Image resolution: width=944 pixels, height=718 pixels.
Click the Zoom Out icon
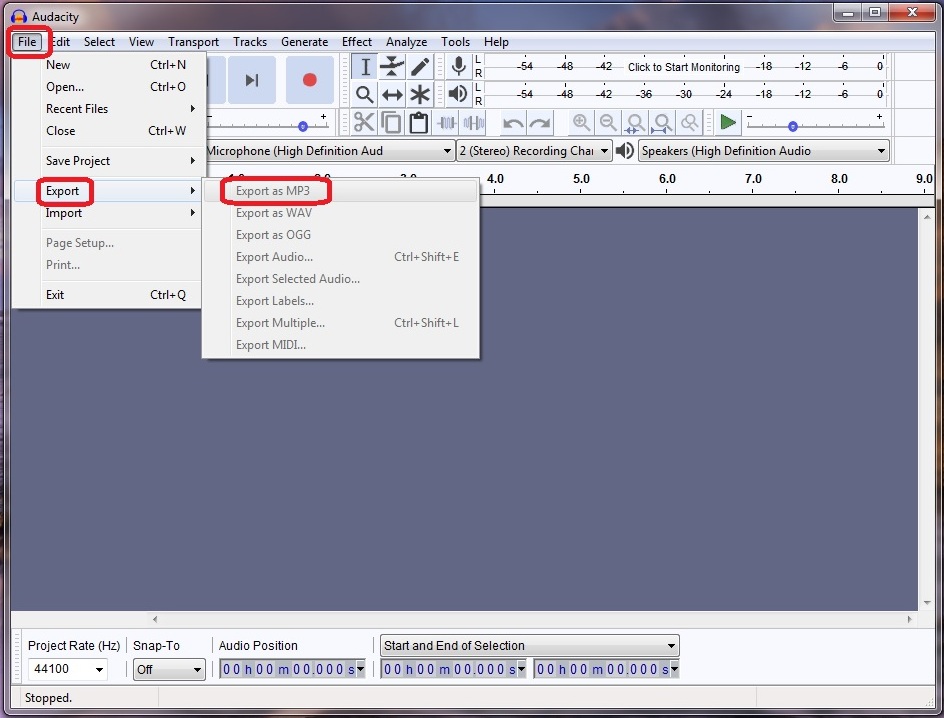tap(608, 123)
